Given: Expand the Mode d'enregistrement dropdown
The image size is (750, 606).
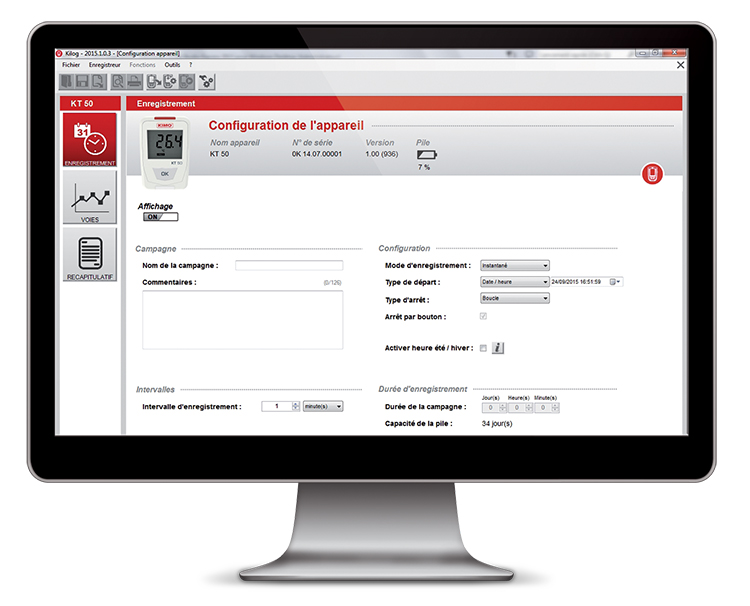Looking at the screenshot, I should click(515, 266).
